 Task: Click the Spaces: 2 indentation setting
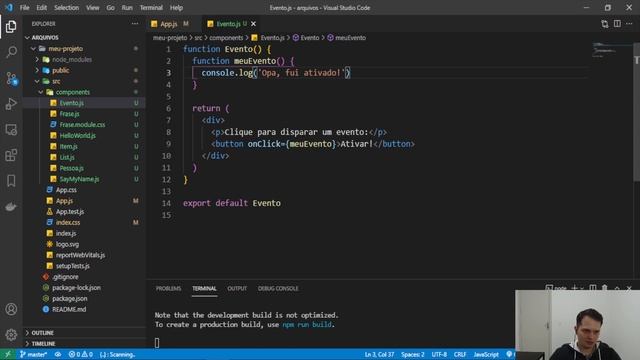pos(413,354)
